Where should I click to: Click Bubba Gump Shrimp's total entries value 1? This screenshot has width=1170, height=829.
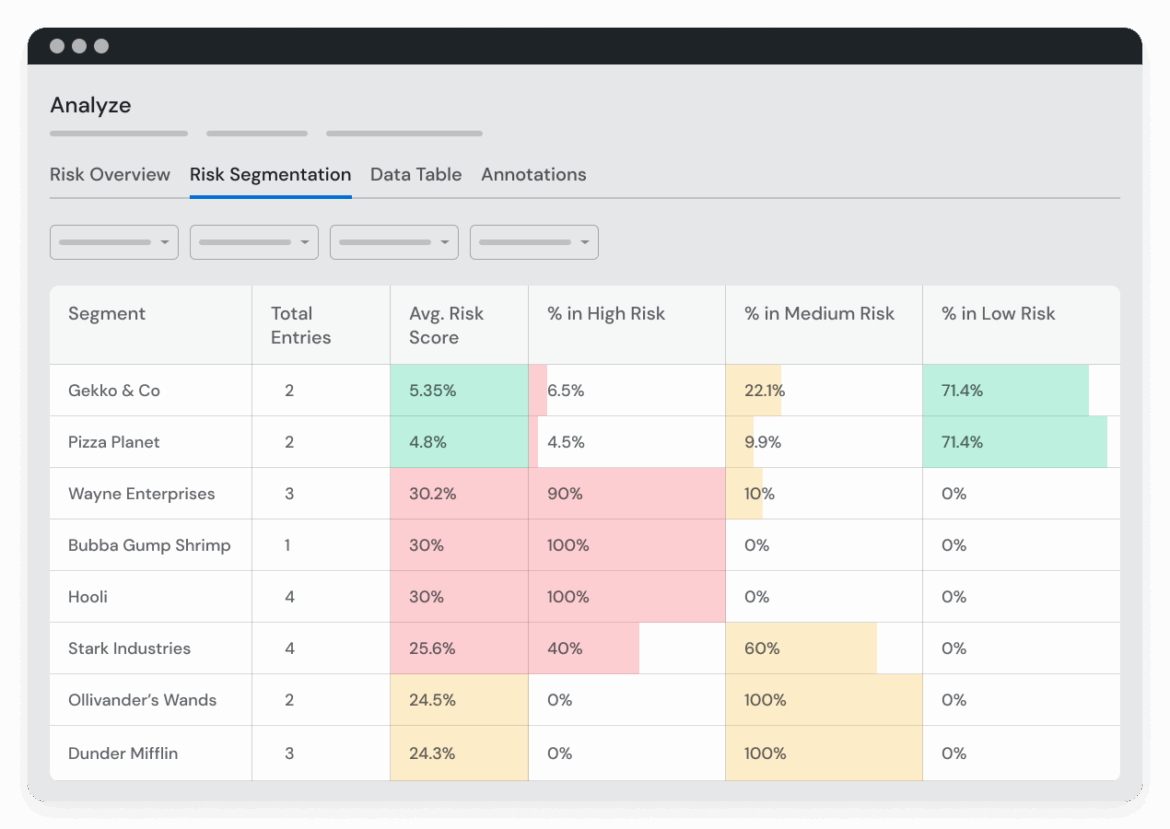pos(287,545)
